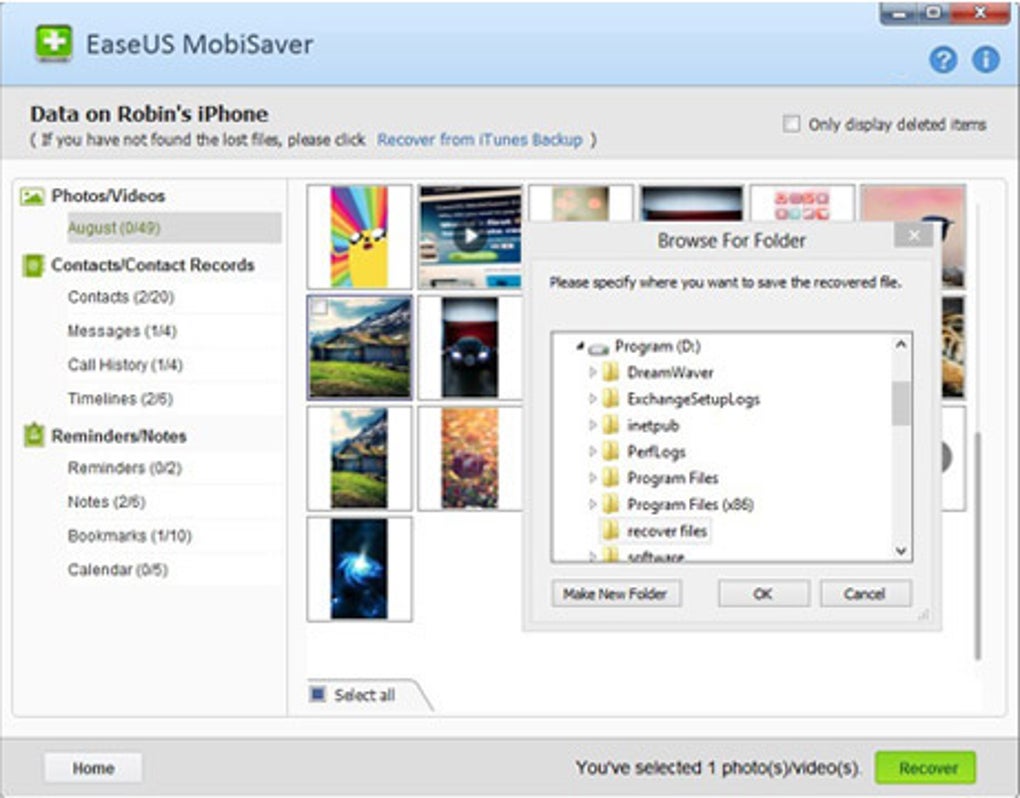Select the blue galaxy swirl thumbnail
Screen dimensions: 1020x798
(359, 569)
